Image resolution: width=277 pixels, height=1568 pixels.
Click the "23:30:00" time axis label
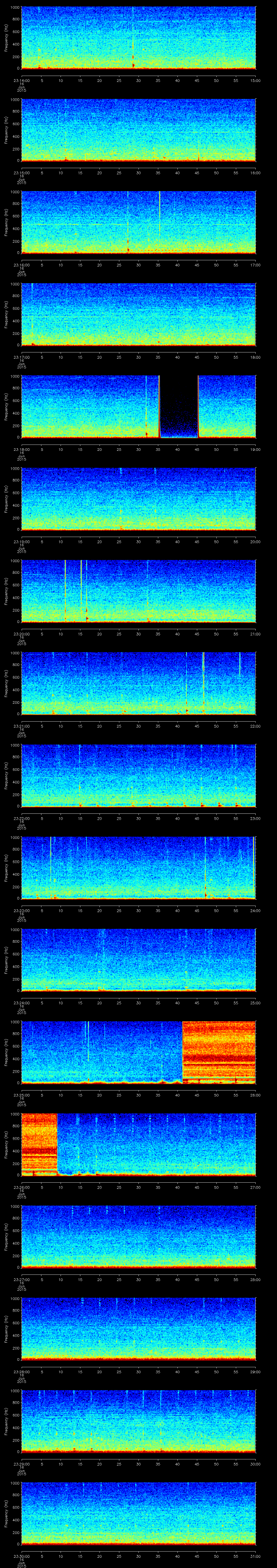tap(21, 1556)
